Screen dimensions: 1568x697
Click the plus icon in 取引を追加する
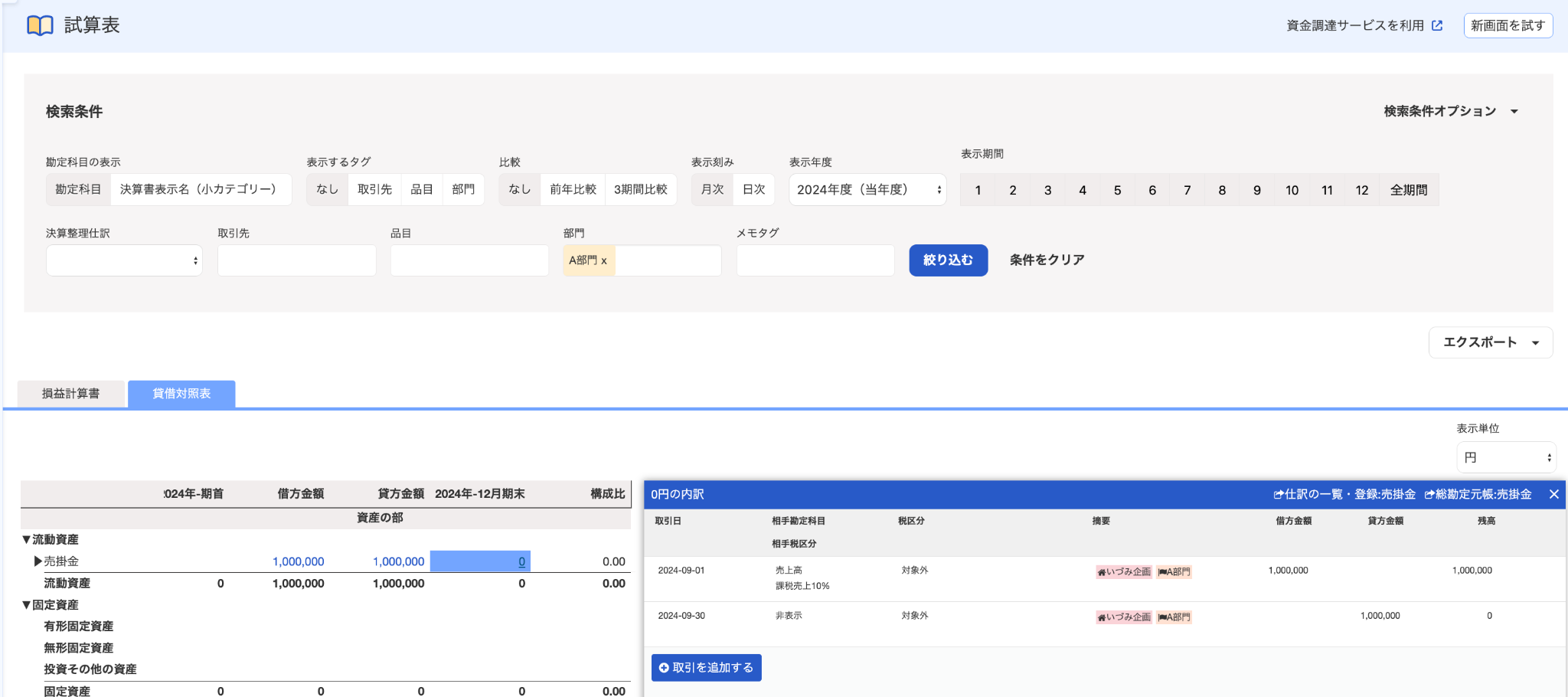point(664,668)
